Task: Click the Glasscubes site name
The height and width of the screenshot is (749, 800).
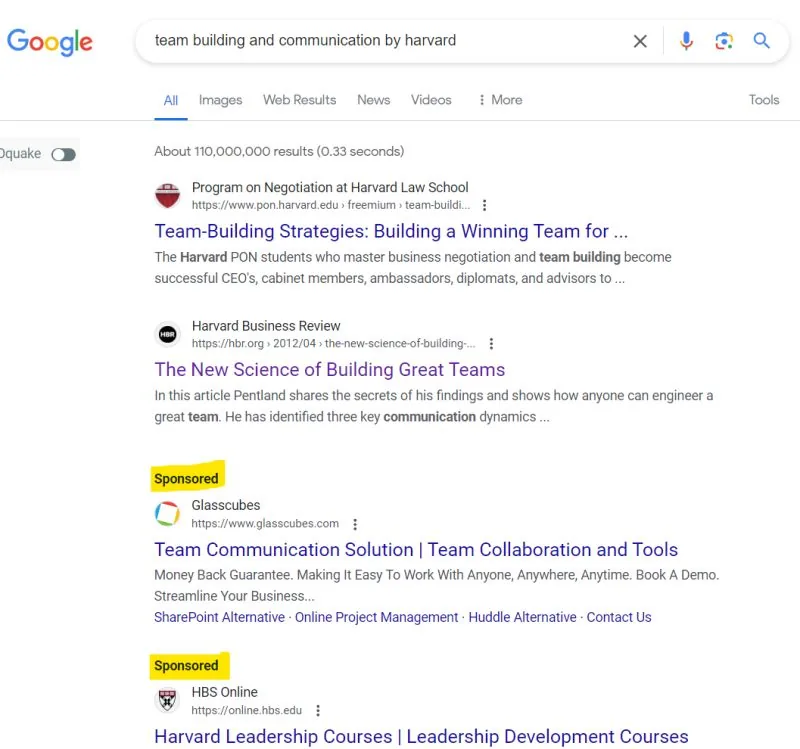Action: [x=226, y=505]
